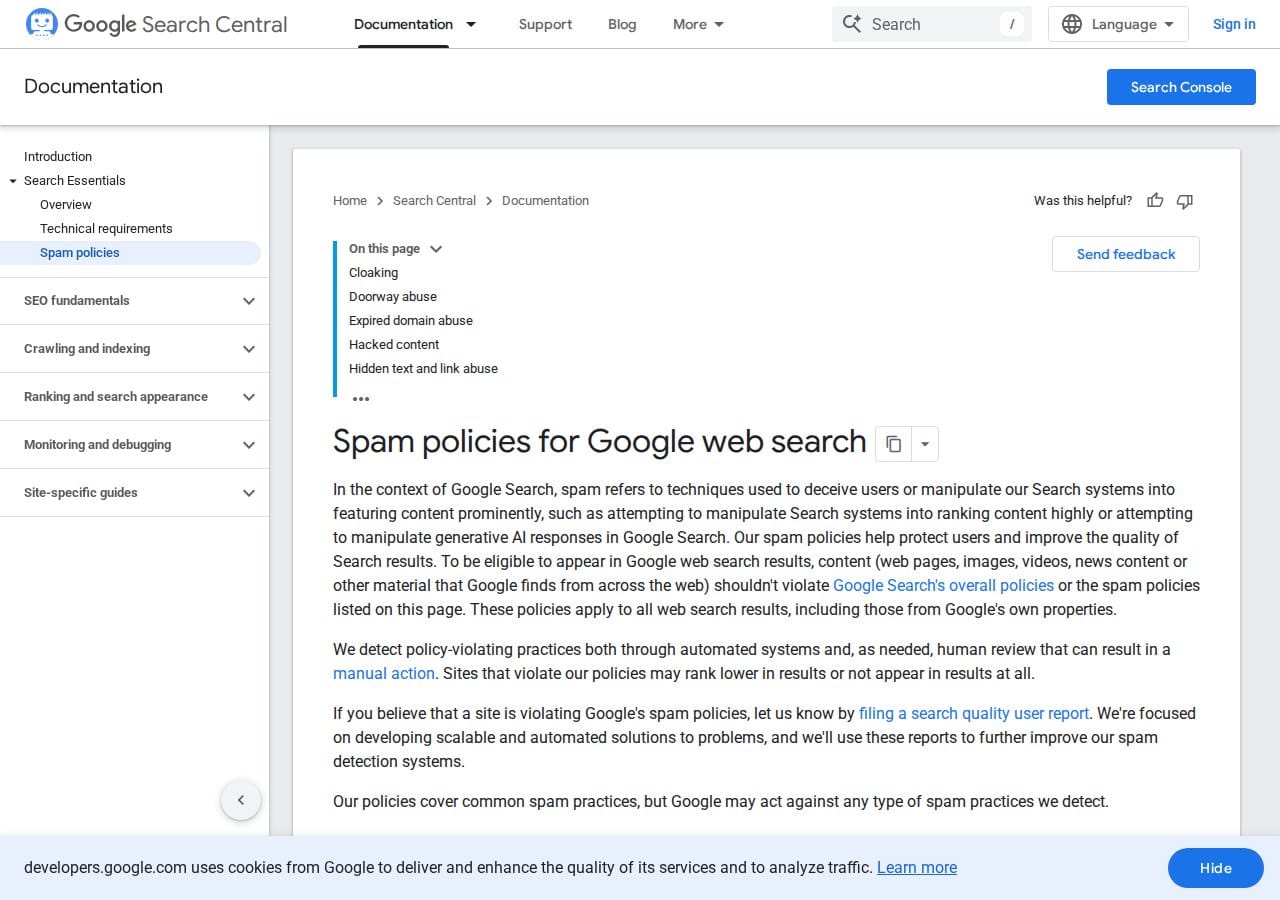Screen dimensions: 1280x900
Task: Open the Language selector
Action: tap(1118, 24)
